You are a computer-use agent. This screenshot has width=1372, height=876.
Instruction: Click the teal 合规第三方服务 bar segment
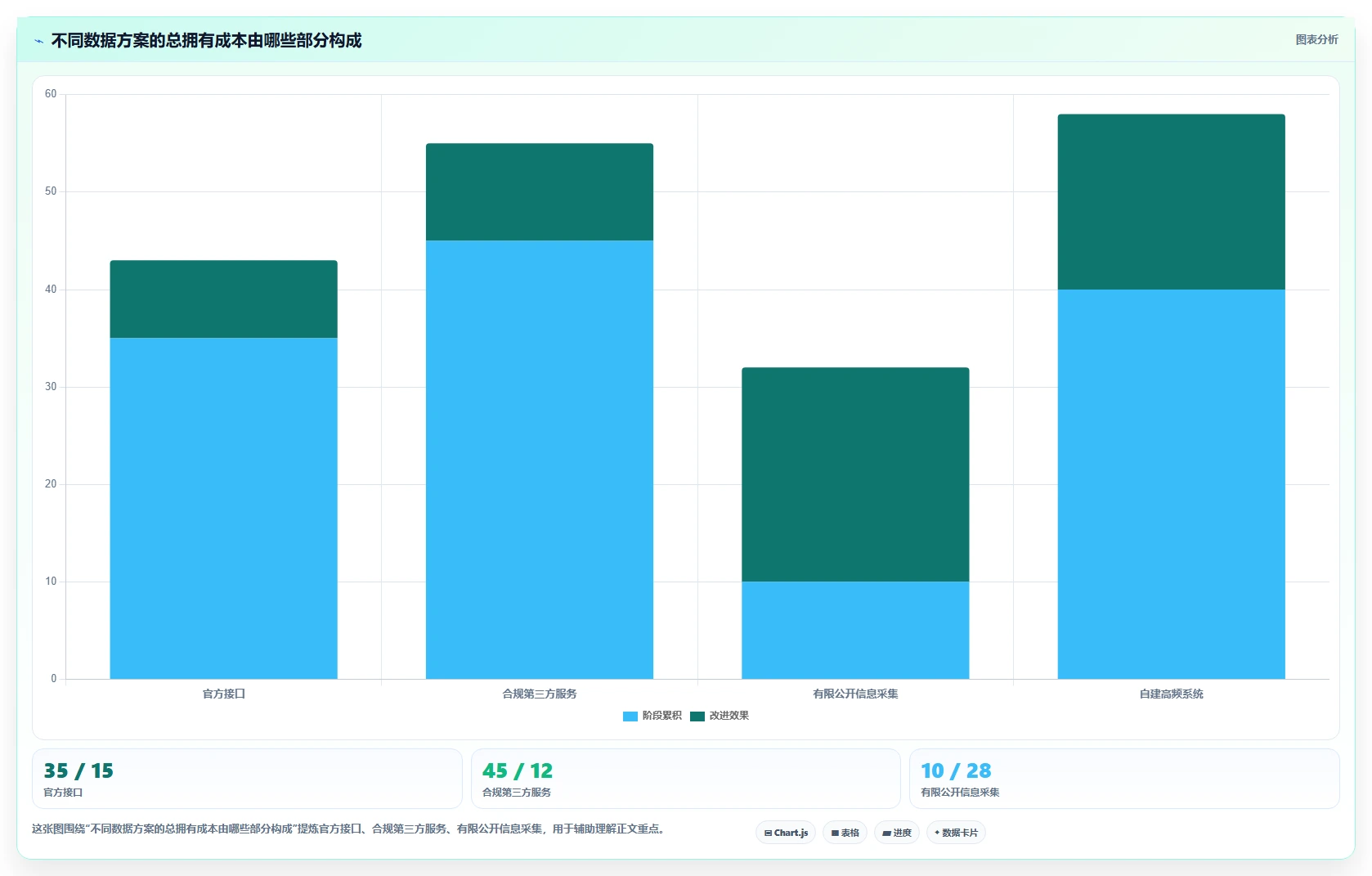[540, 192]
